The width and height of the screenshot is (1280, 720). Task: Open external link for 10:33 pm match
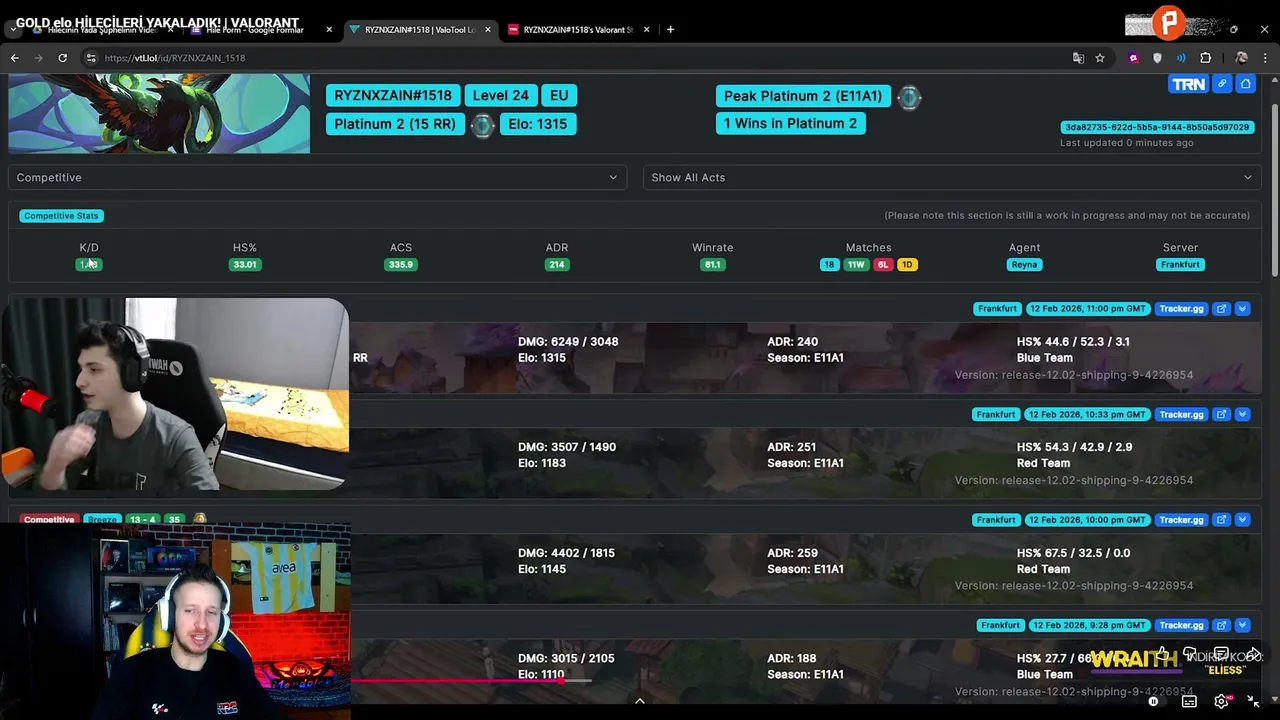coord(1221,414)
